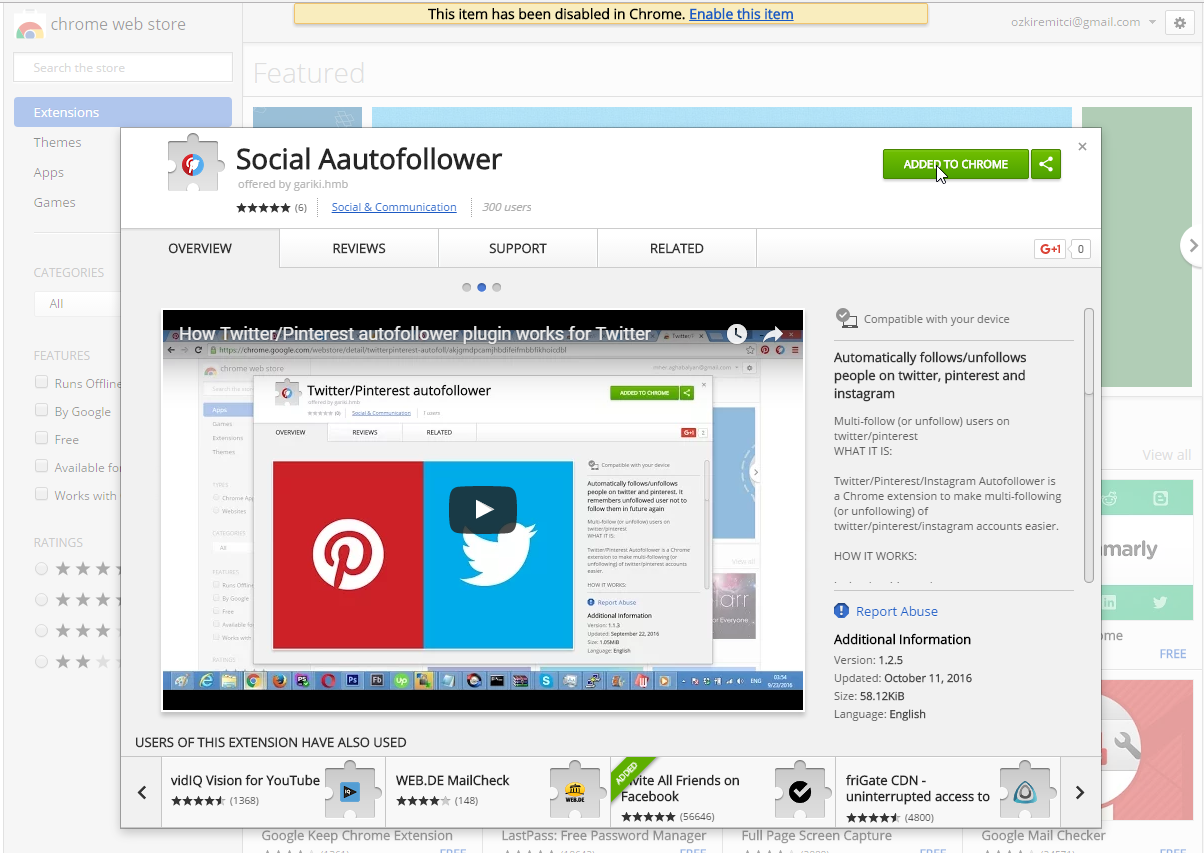Check the Works with Google Drive filter
1204x853 pixels.
(x=41, y=494)
